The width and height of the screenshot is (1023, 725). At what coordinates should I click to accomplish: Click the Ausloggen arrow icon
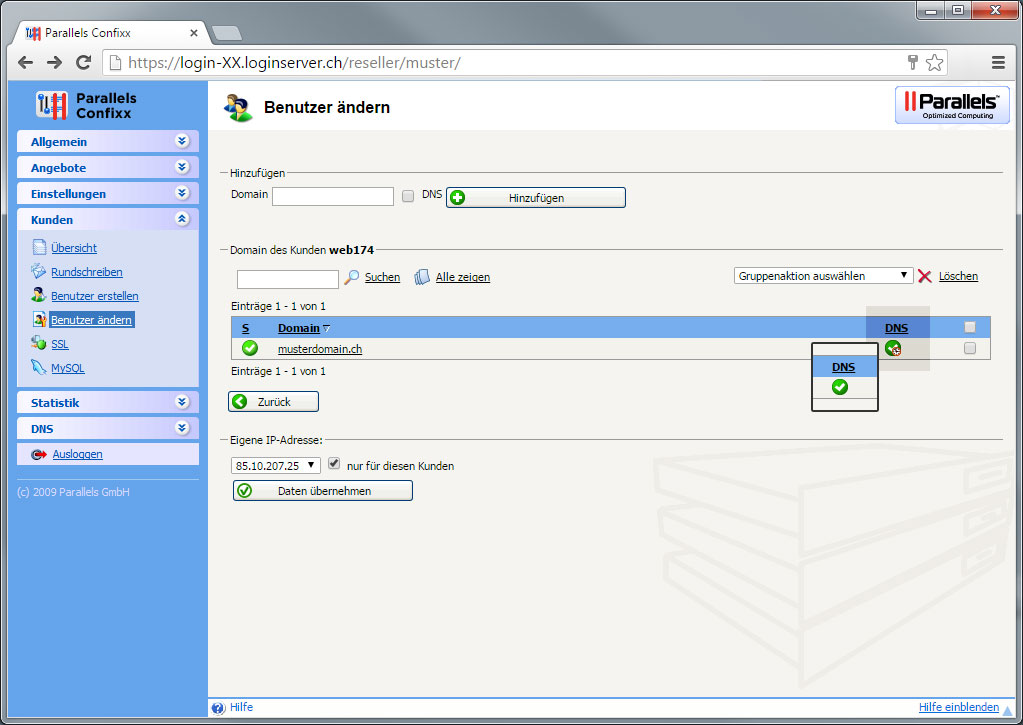click(x=39, y=454)
